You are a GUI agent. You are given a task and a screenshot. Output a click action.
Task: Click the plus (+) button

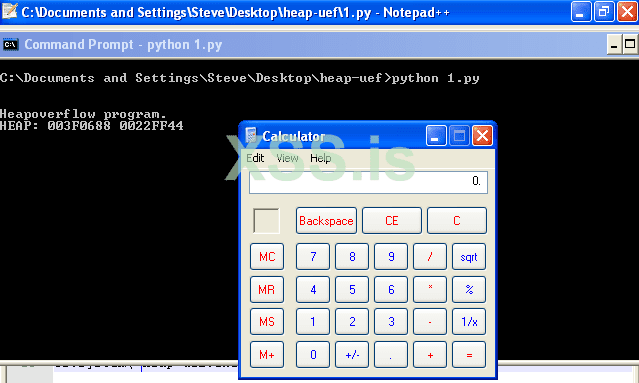pyautogui.click(x=430, y=354)
